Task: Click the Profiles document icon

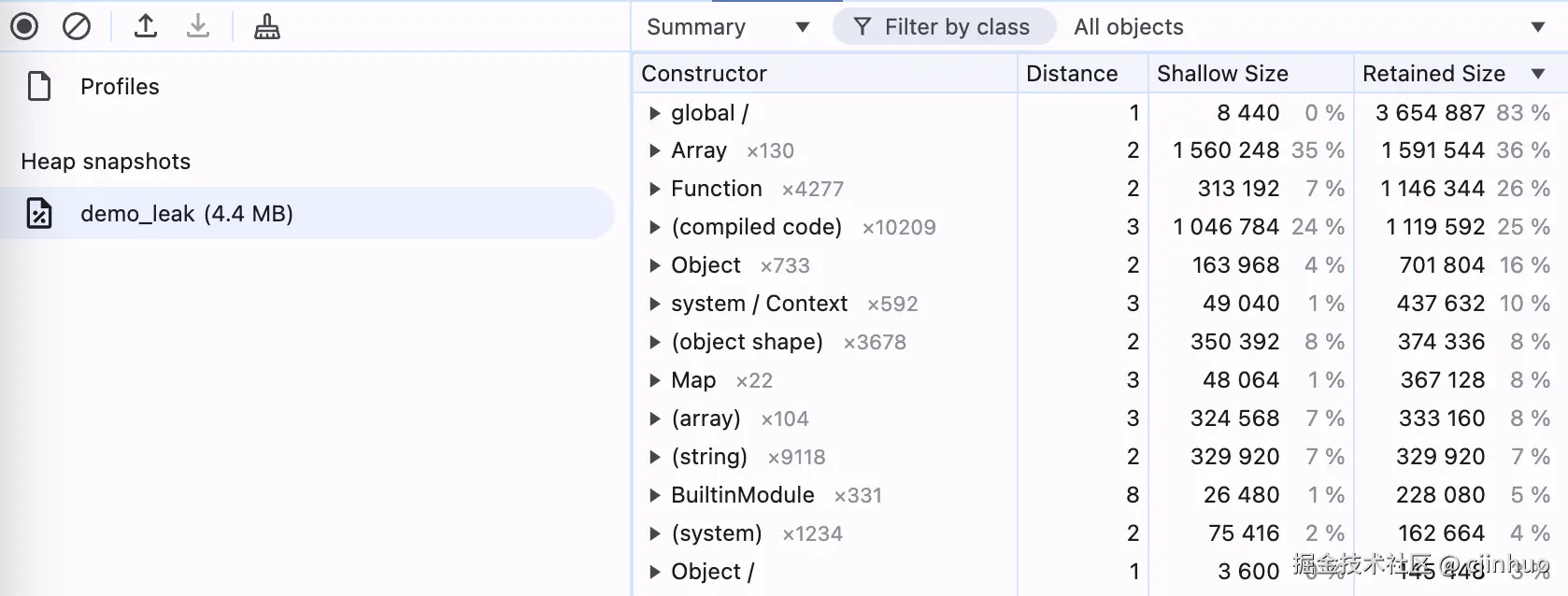Action: (39, 86)
